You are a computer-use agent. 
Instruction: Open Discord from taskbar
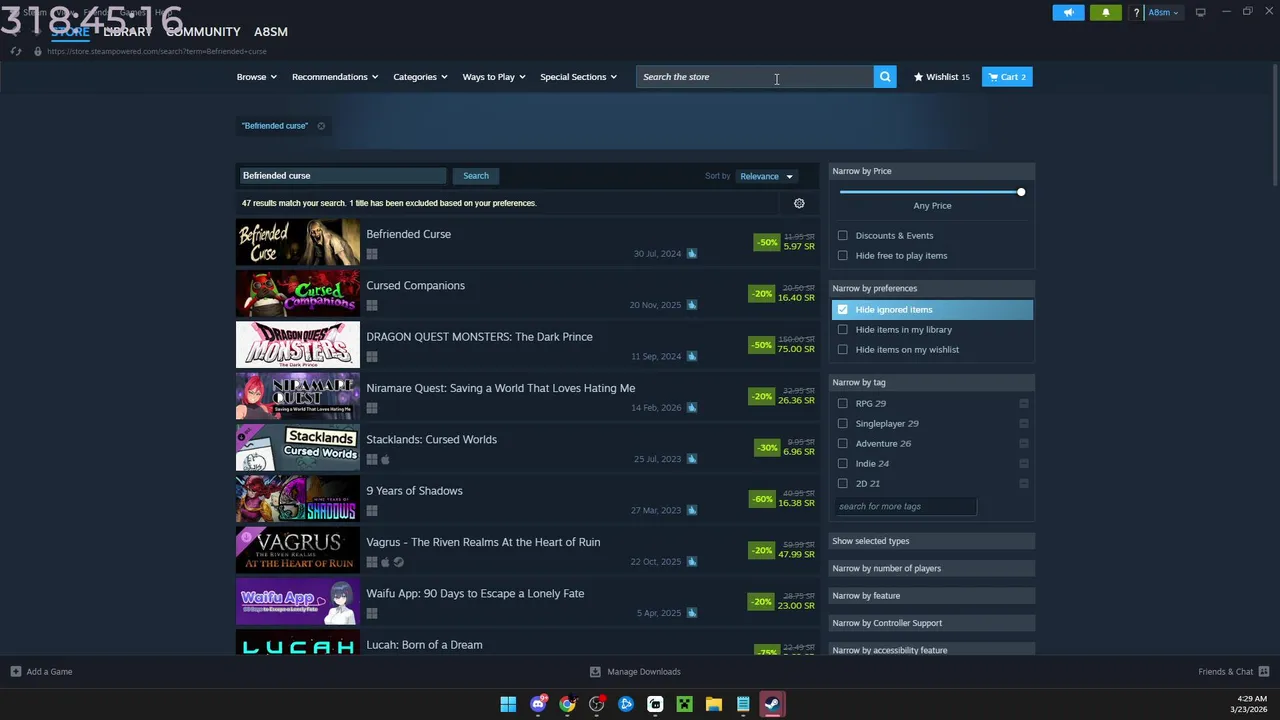click(538, 704)
